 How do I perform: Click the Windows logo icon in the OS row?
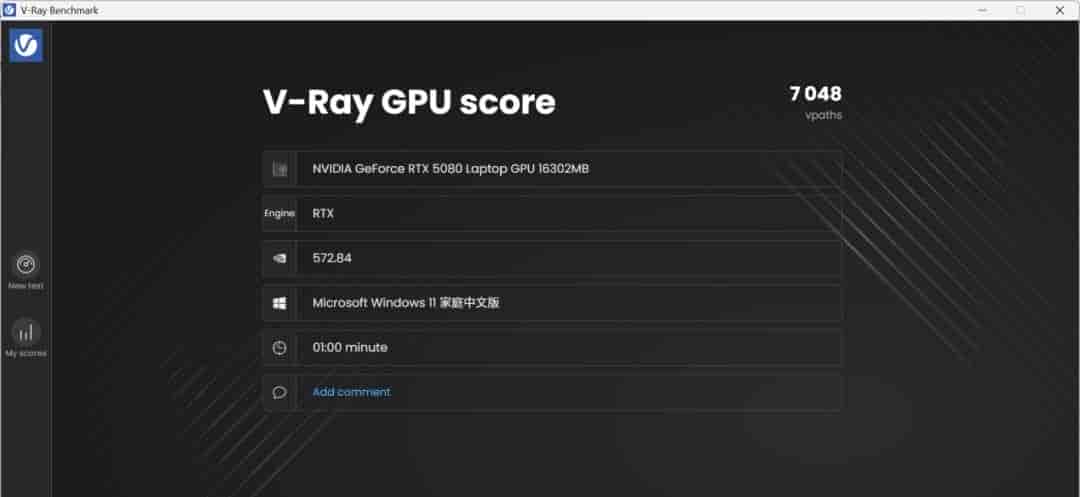[279, 303]
